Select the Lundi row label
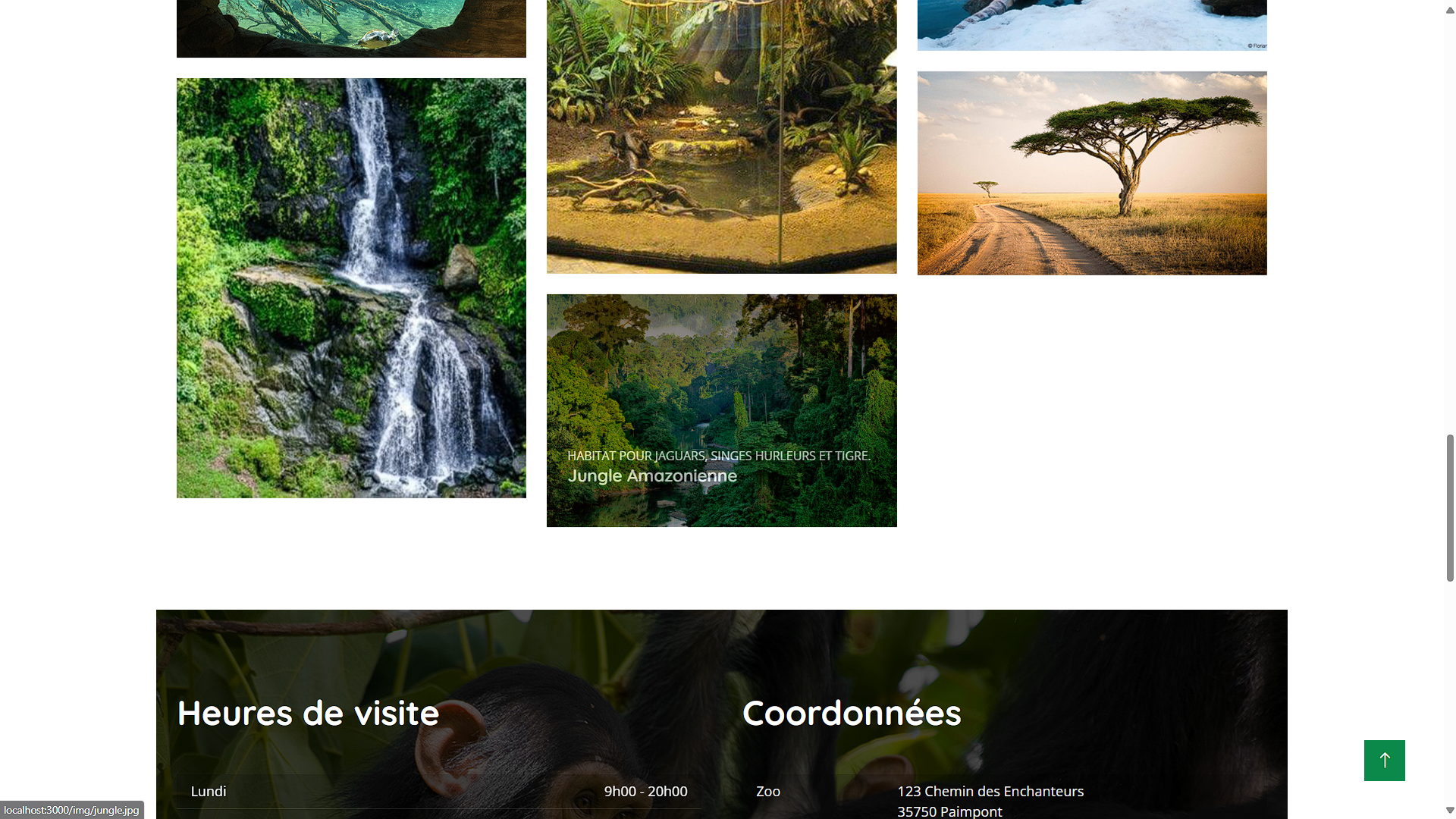Viewport: 1456px width, 819px height. click(x=209, y=791)
